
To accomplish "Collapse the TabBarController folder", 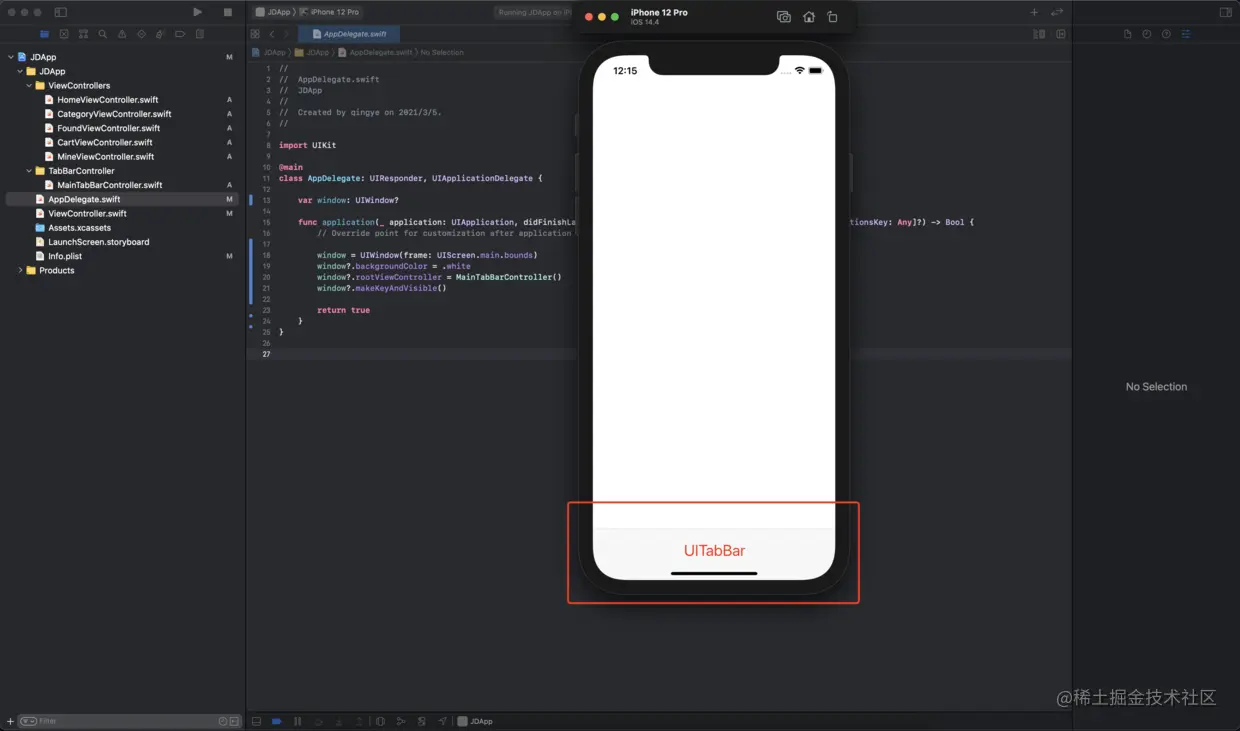I will pos(29,171).
